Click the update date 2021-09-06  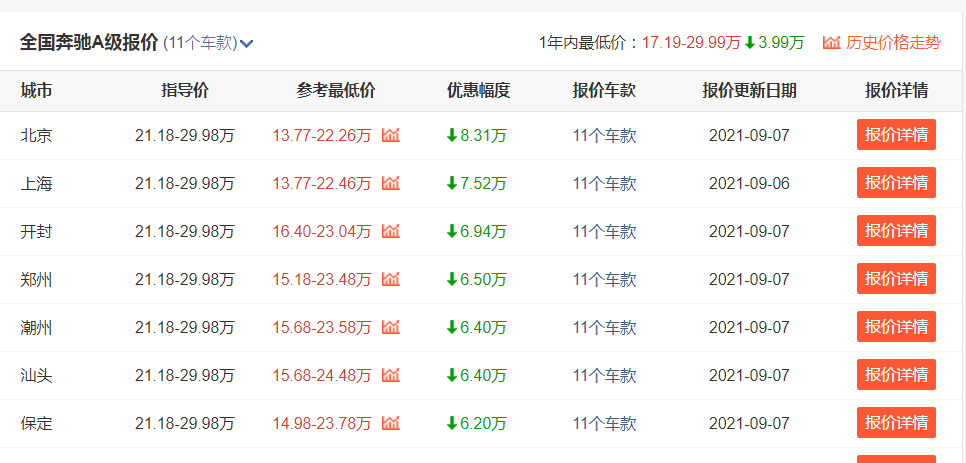point(749,183)
